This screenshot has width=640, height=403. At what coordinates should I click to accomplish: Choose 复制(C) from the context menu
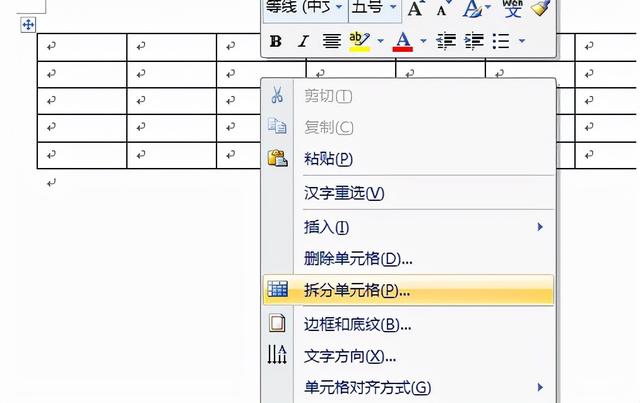coord(408,127)
